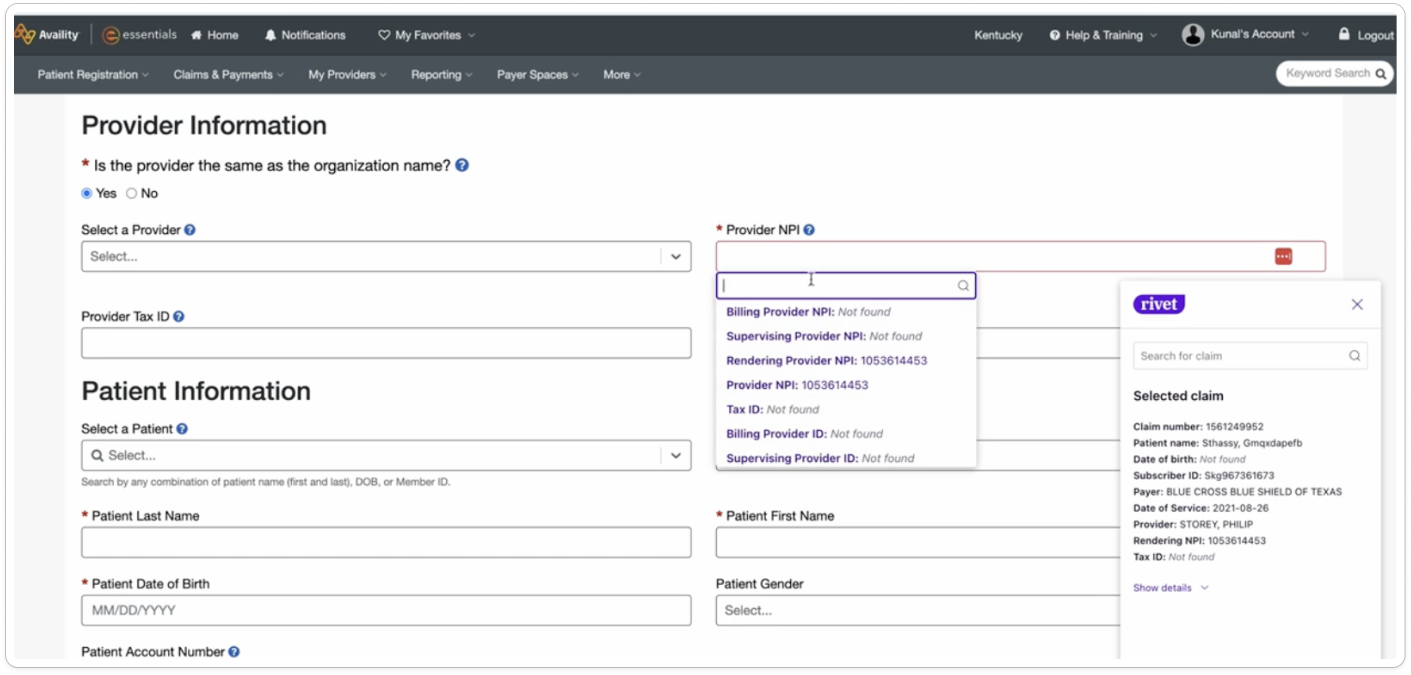This screenshot has height=675, width=1411.
Task: Select the No radio button
Action: tap(132, 194)
